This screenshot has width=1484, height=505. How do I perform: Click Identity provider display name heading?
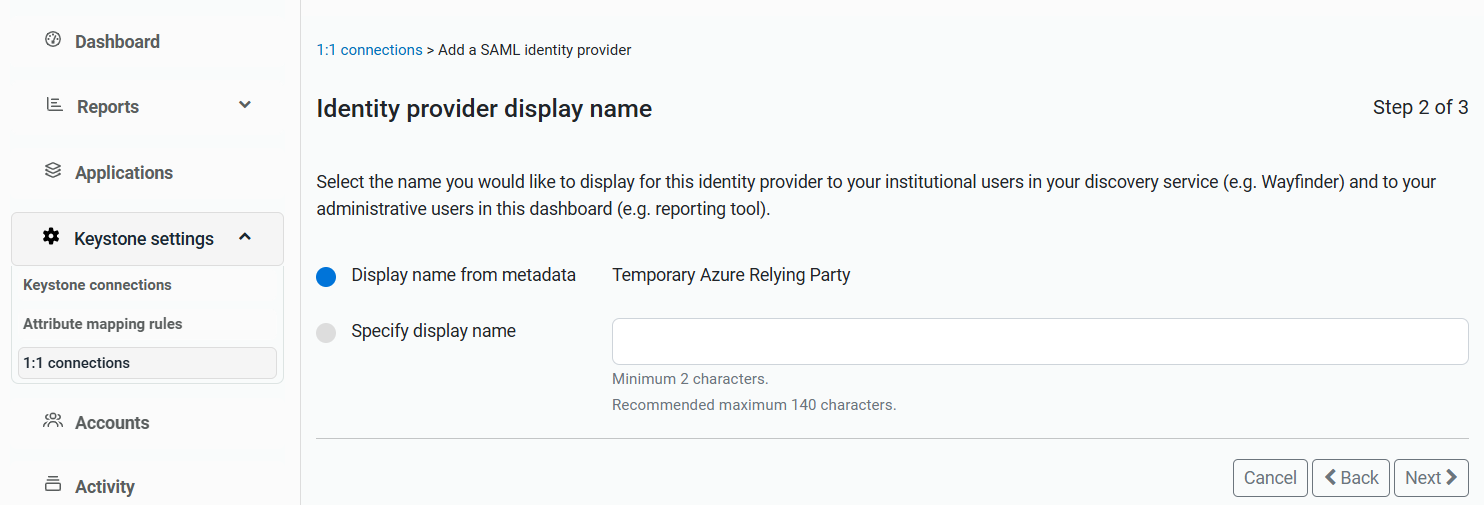484,109
